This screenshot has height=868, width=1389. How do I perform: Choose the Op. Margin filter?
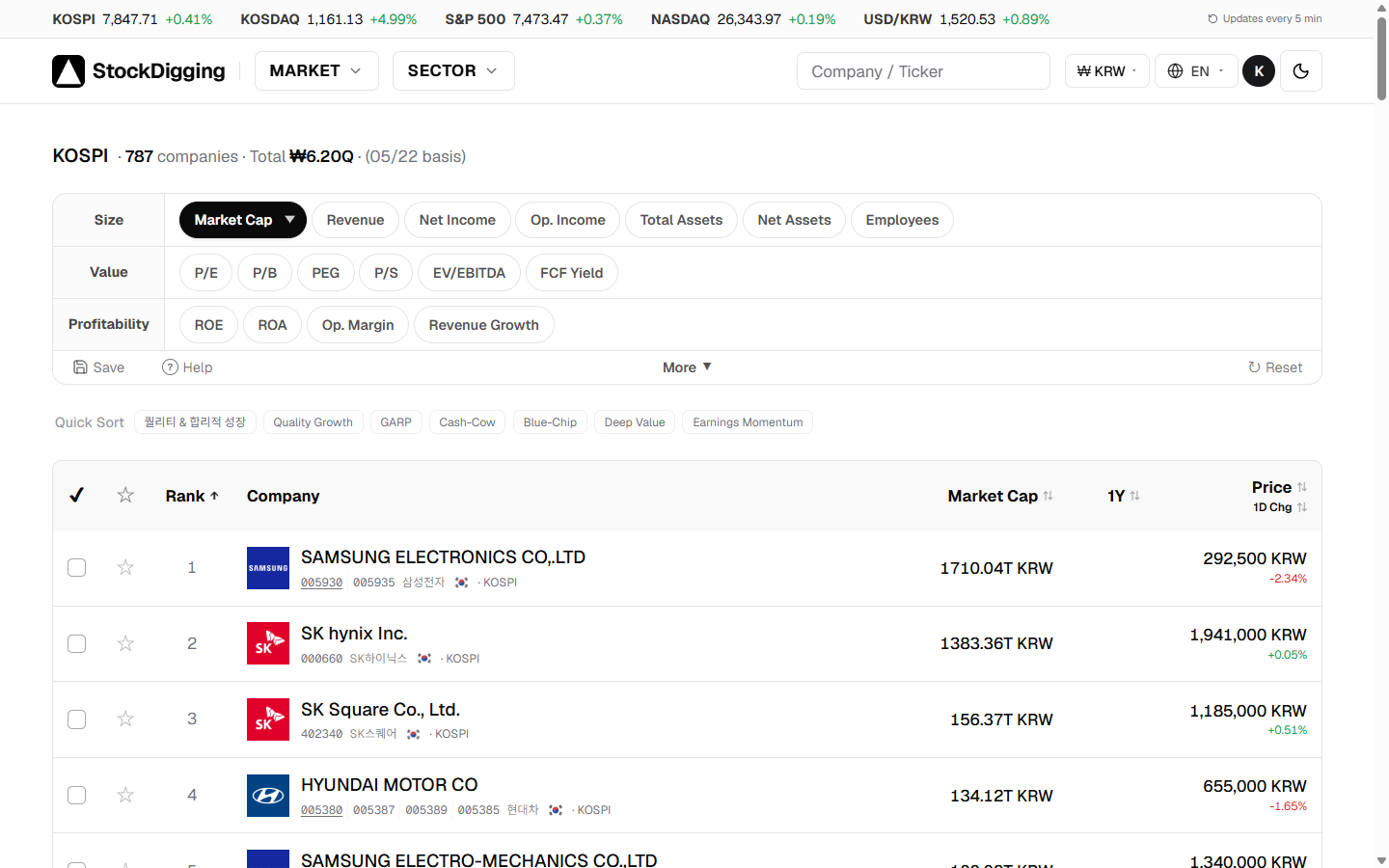[x=358, y=325]
